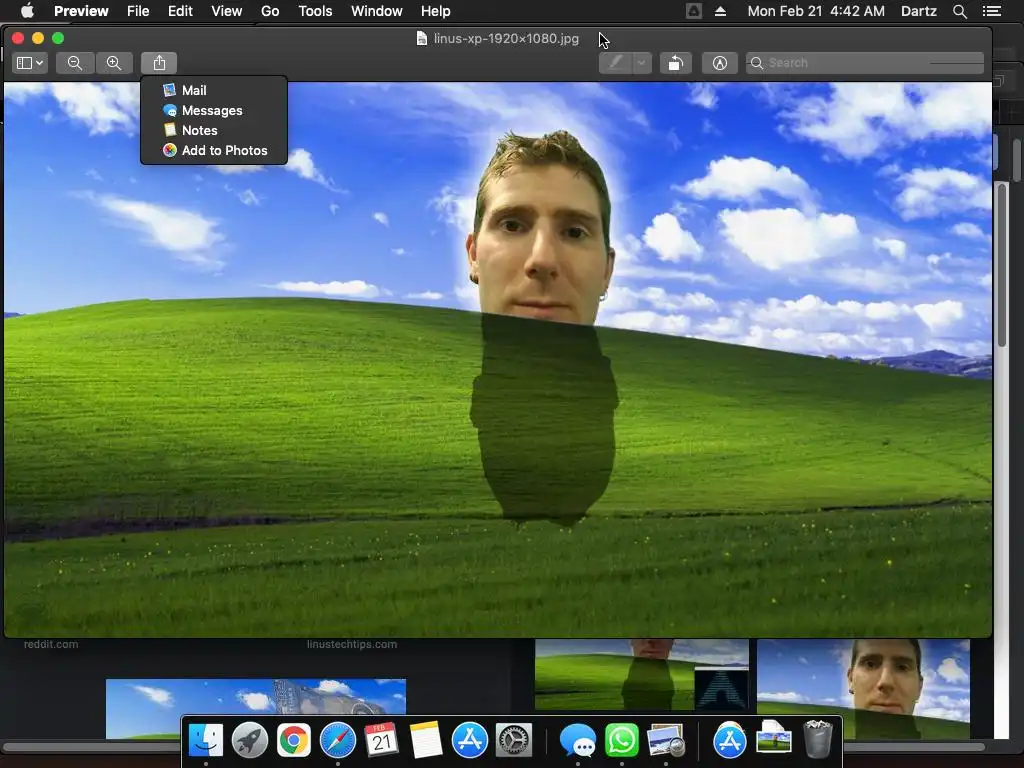Click the Share toolbar button

point(159,63)
